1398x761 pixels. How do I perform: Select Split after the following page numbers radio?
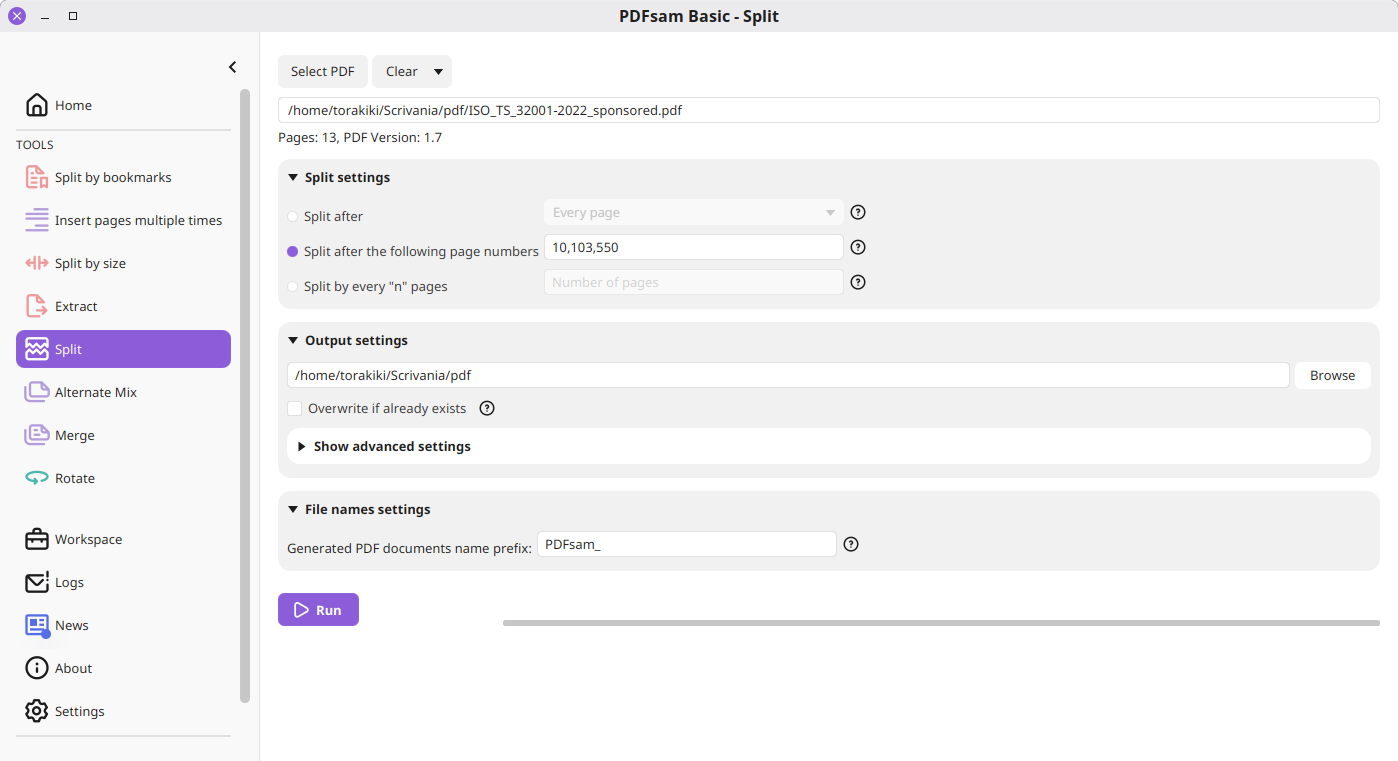293,251
